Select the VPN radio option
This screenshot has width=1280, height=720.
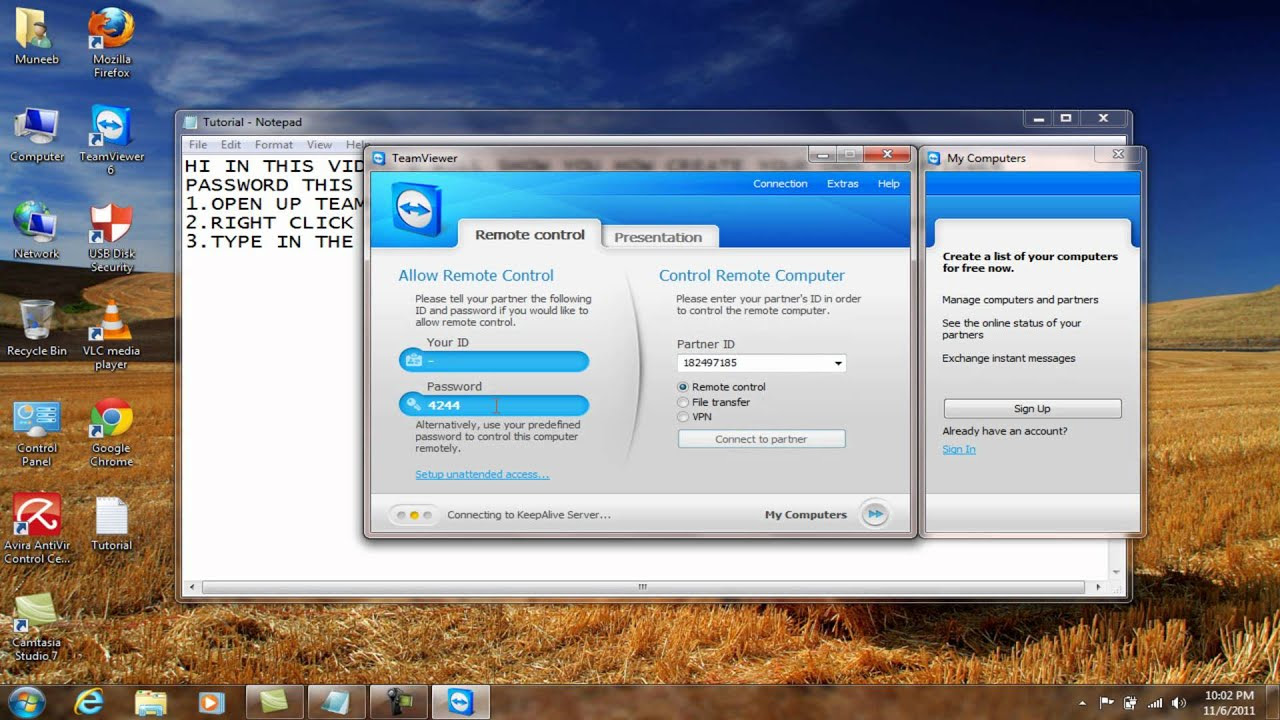pyautogui.click(x=683, y=417)
